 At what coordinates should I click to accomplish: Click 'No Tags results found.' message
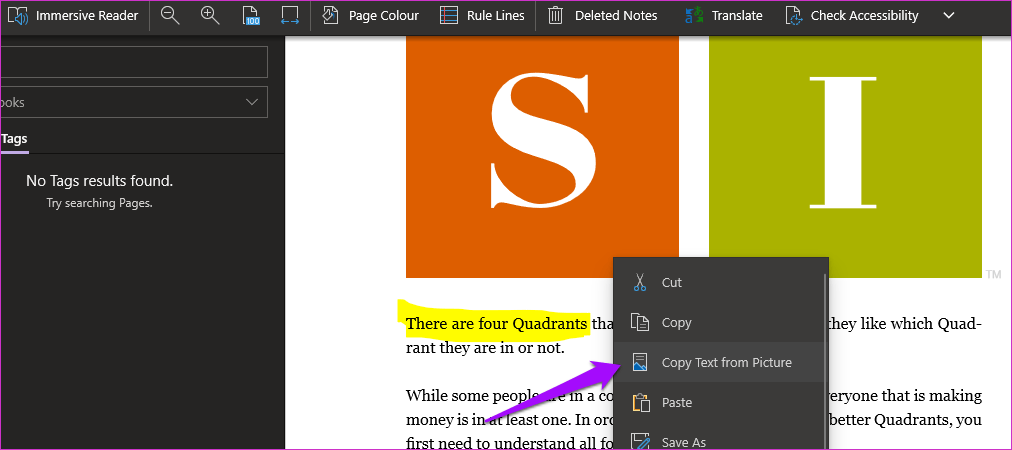tap(99, 181)
